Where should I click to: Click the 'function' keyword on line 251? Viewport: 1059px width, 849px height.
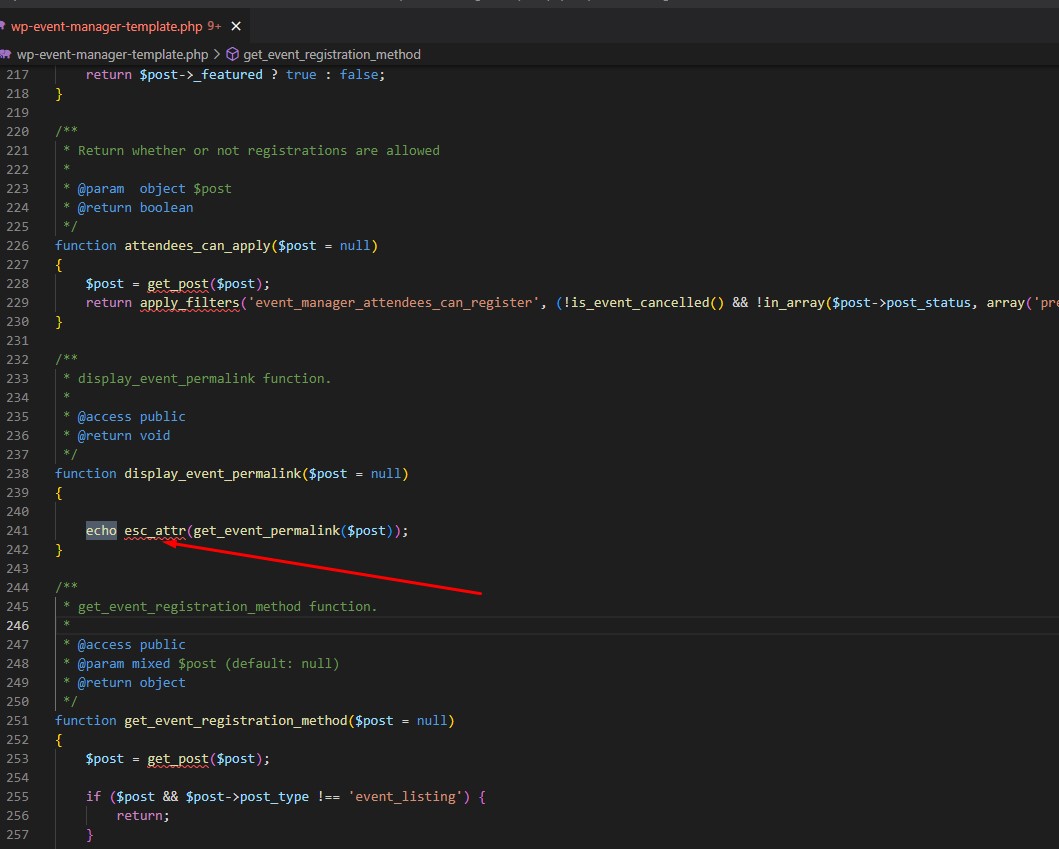[86, 721]
